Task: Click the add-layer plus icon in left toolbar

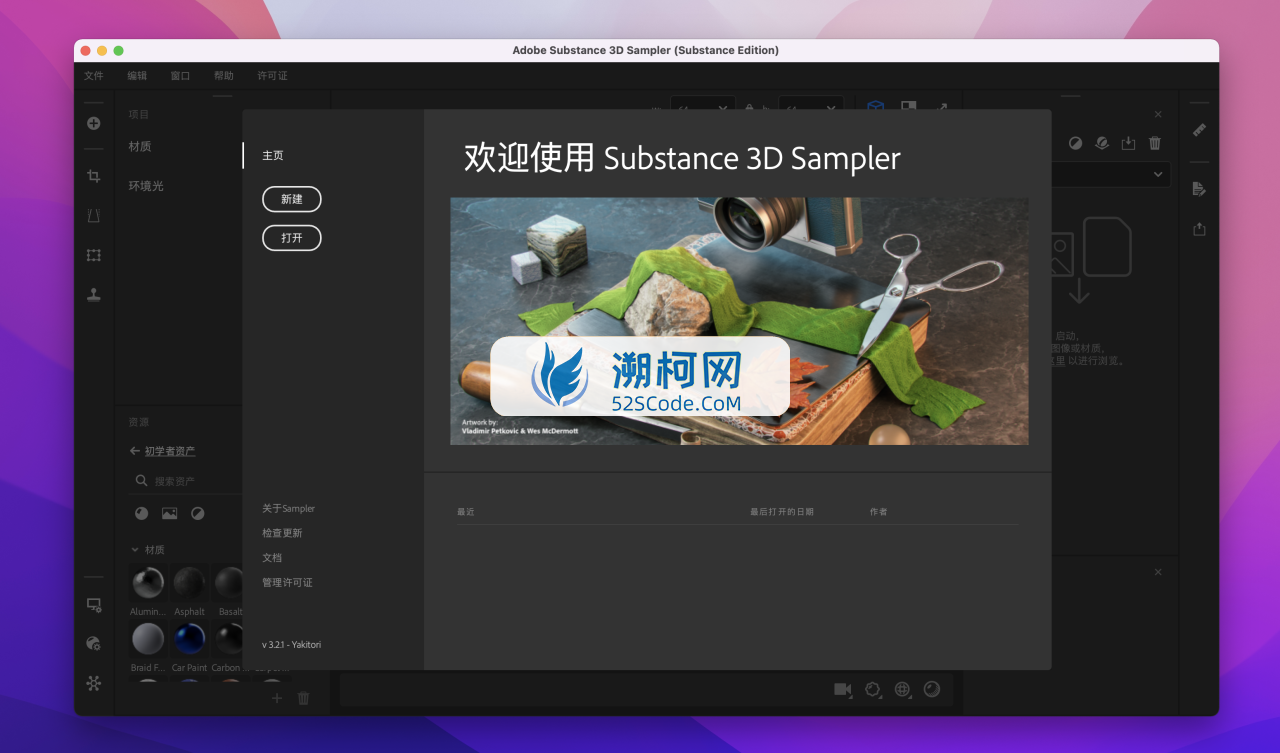Action: (x=93, y=124)
